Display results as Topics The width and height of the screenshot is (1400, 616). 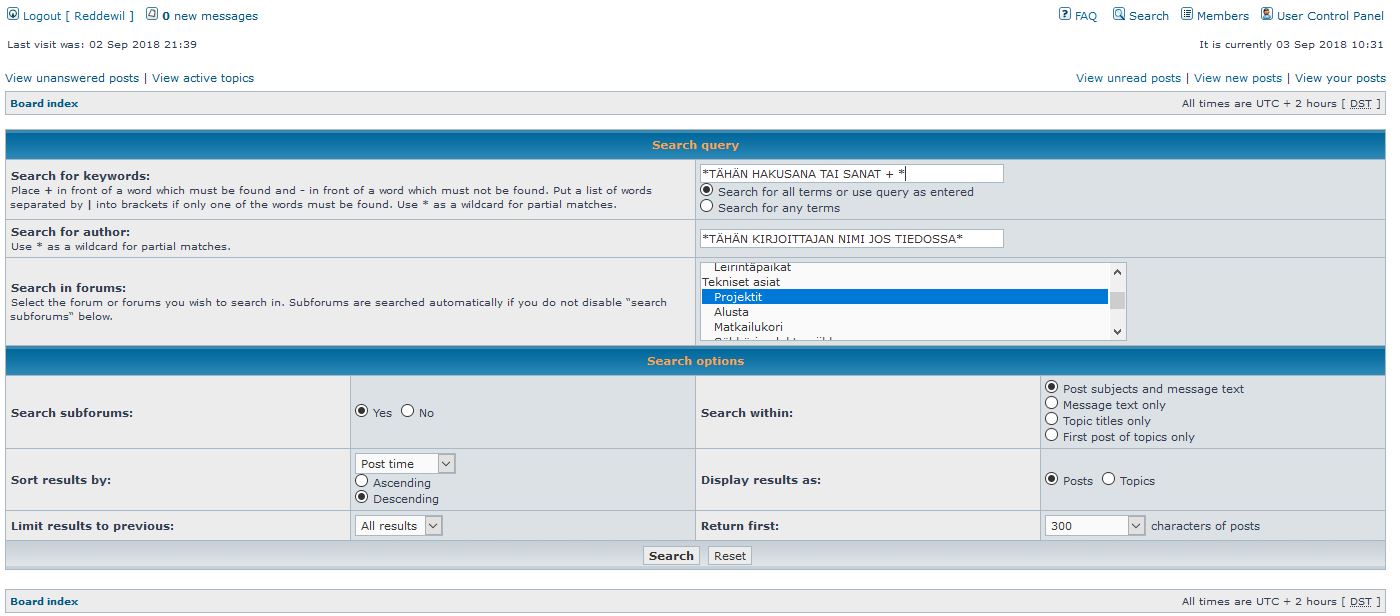pyautogui.click(x=1108, y=479)
